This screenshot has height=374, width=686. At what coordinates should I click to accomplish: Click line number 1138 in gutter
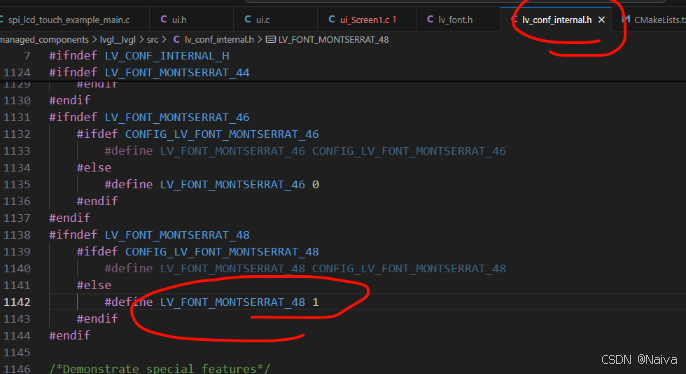pyautogui.click(x=17, y=235)
